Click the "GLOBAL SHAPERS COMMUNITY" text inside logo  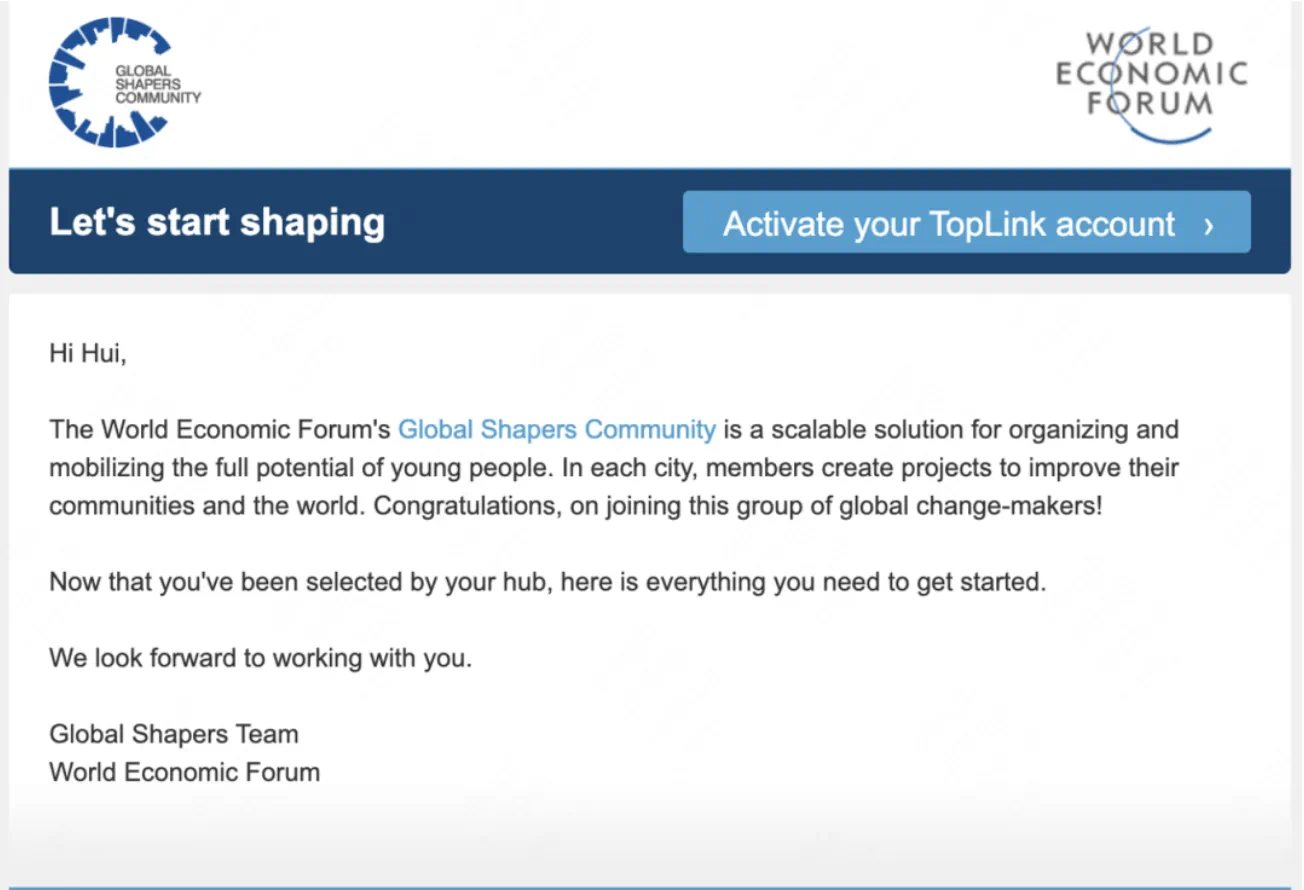point(156,85)
